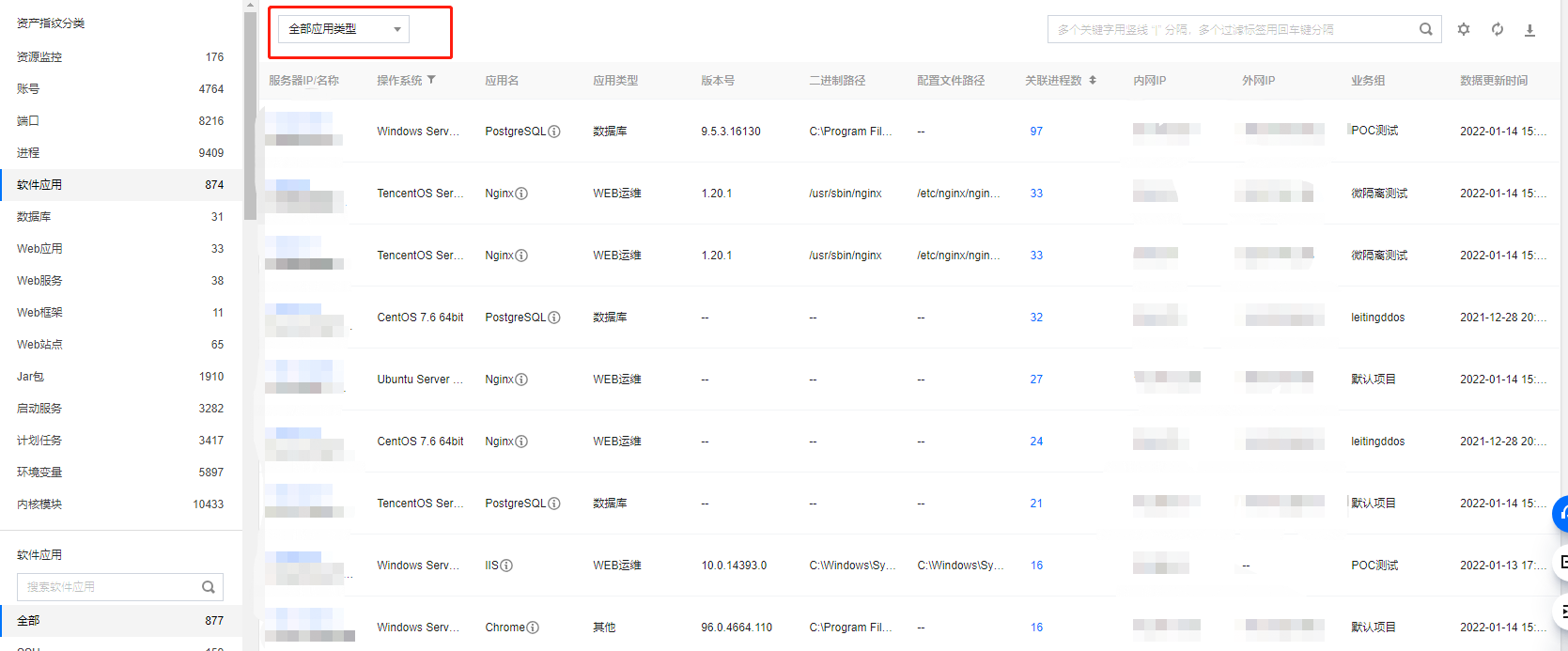Open the 97 associated processes link
This screenshot has width=1568, height=651.
[1036, 132]
